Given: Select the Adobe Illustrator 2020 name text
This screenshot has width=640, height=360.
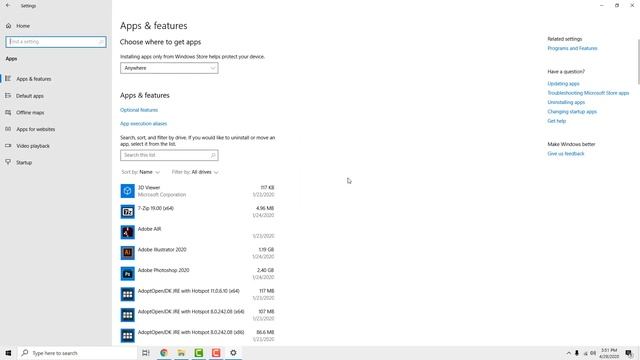Looking at the screenshot, I should click(x=162, y=249).
